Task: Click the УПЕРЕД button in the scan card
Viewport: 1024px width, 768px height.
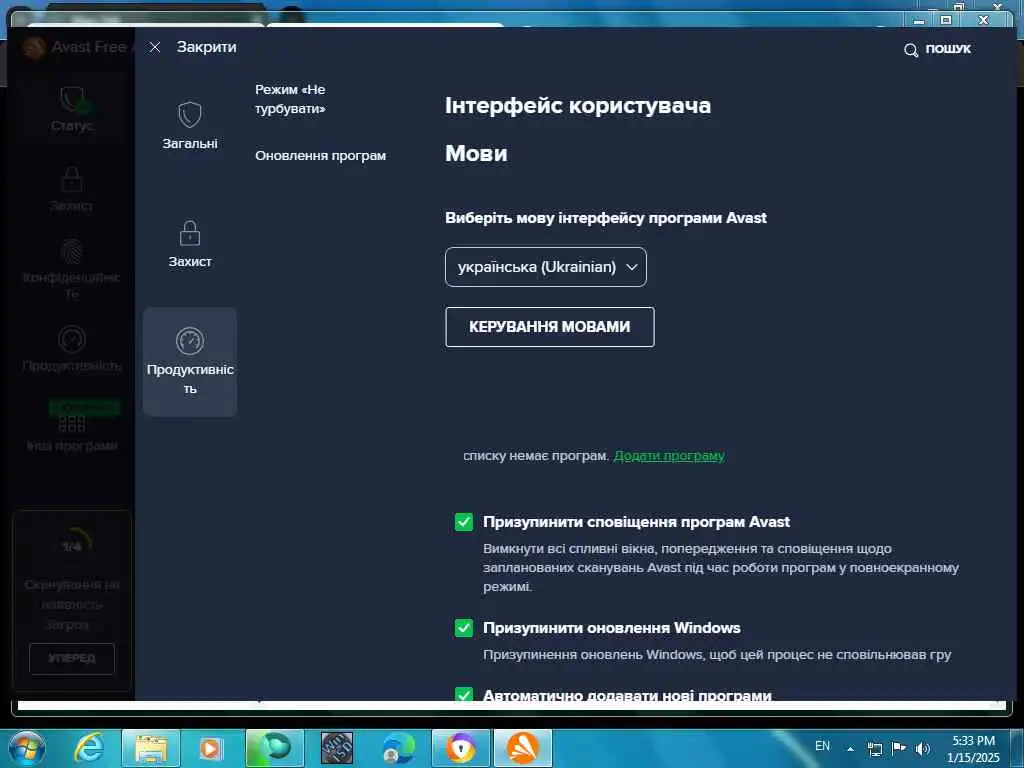Action: coord(72,658)
